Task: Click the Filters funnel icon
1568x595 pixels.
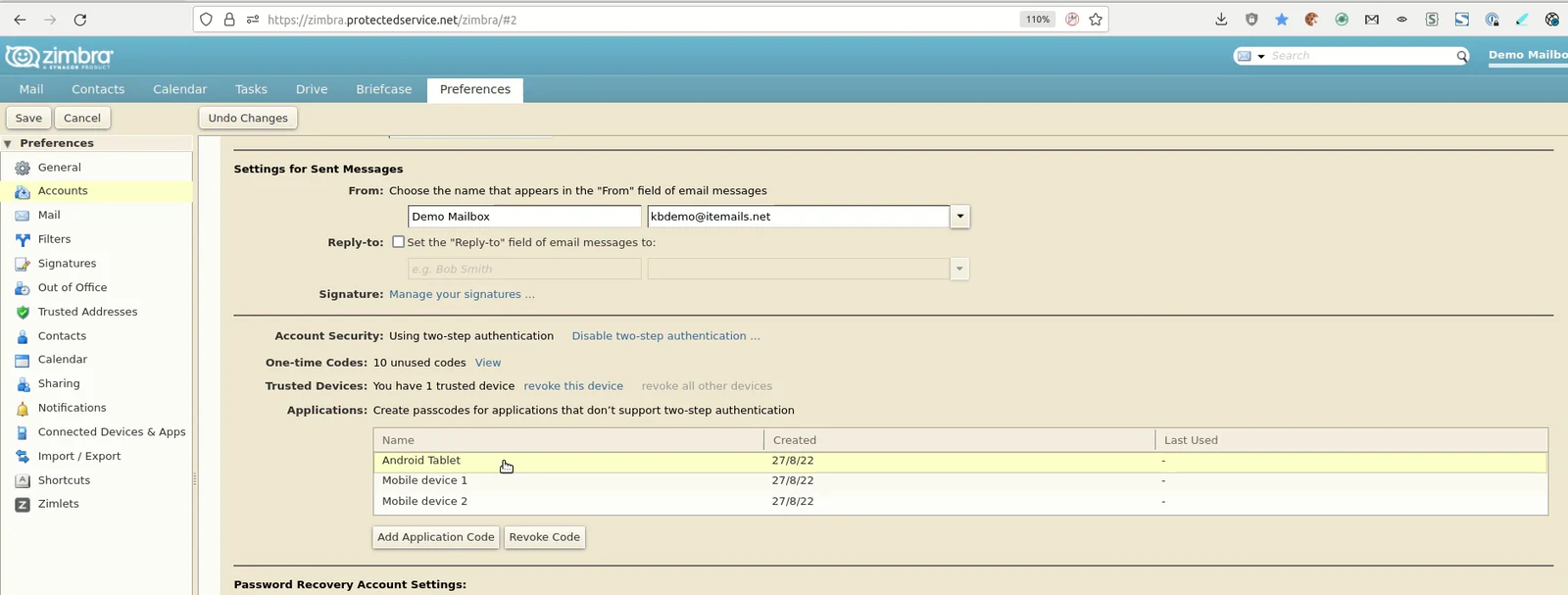Action: [23, 239]
